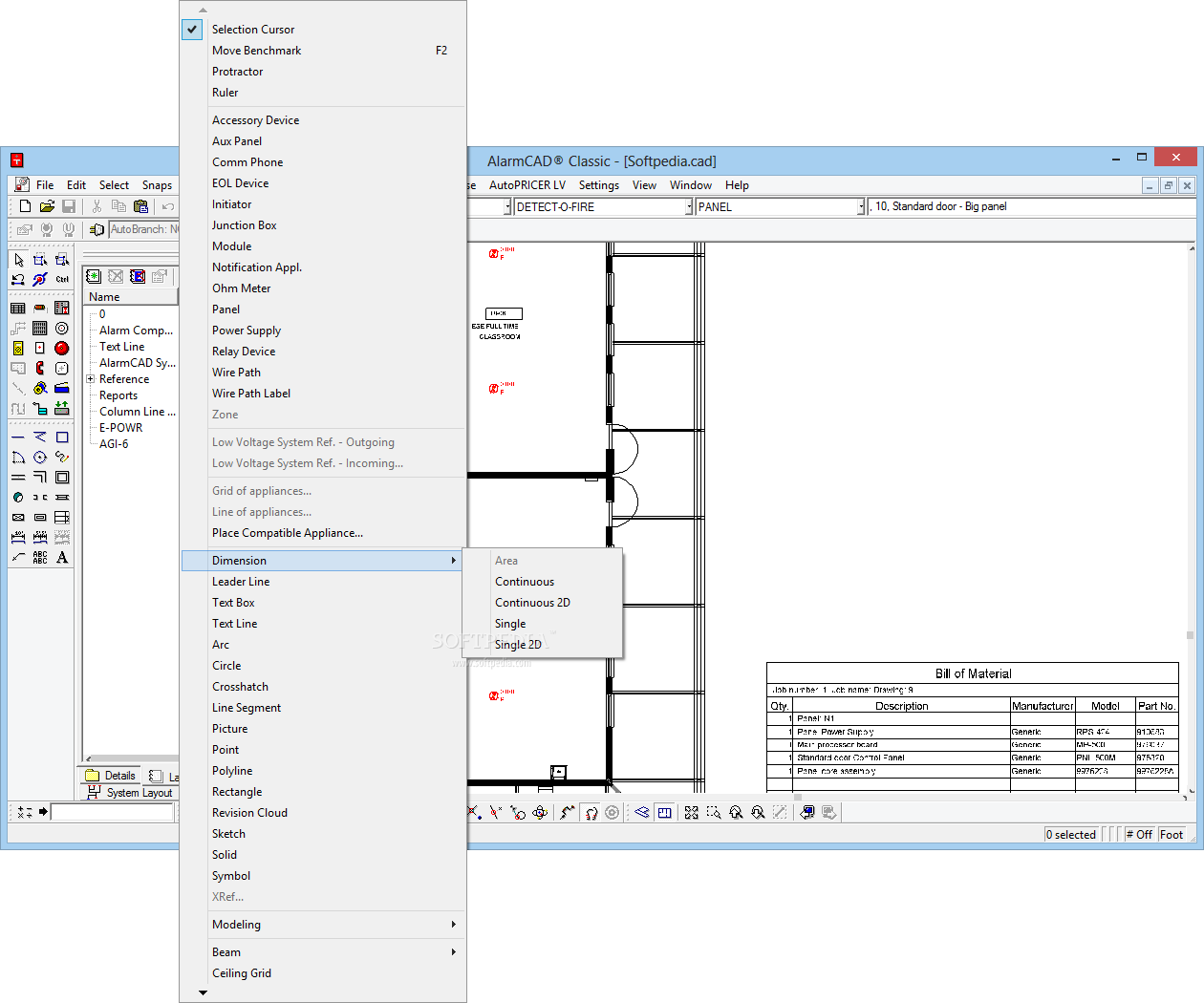The height and width of the screenshot is (1003, 1204).
Task: Choose Single from the Dimension submenu
Action: pos(510,624)
